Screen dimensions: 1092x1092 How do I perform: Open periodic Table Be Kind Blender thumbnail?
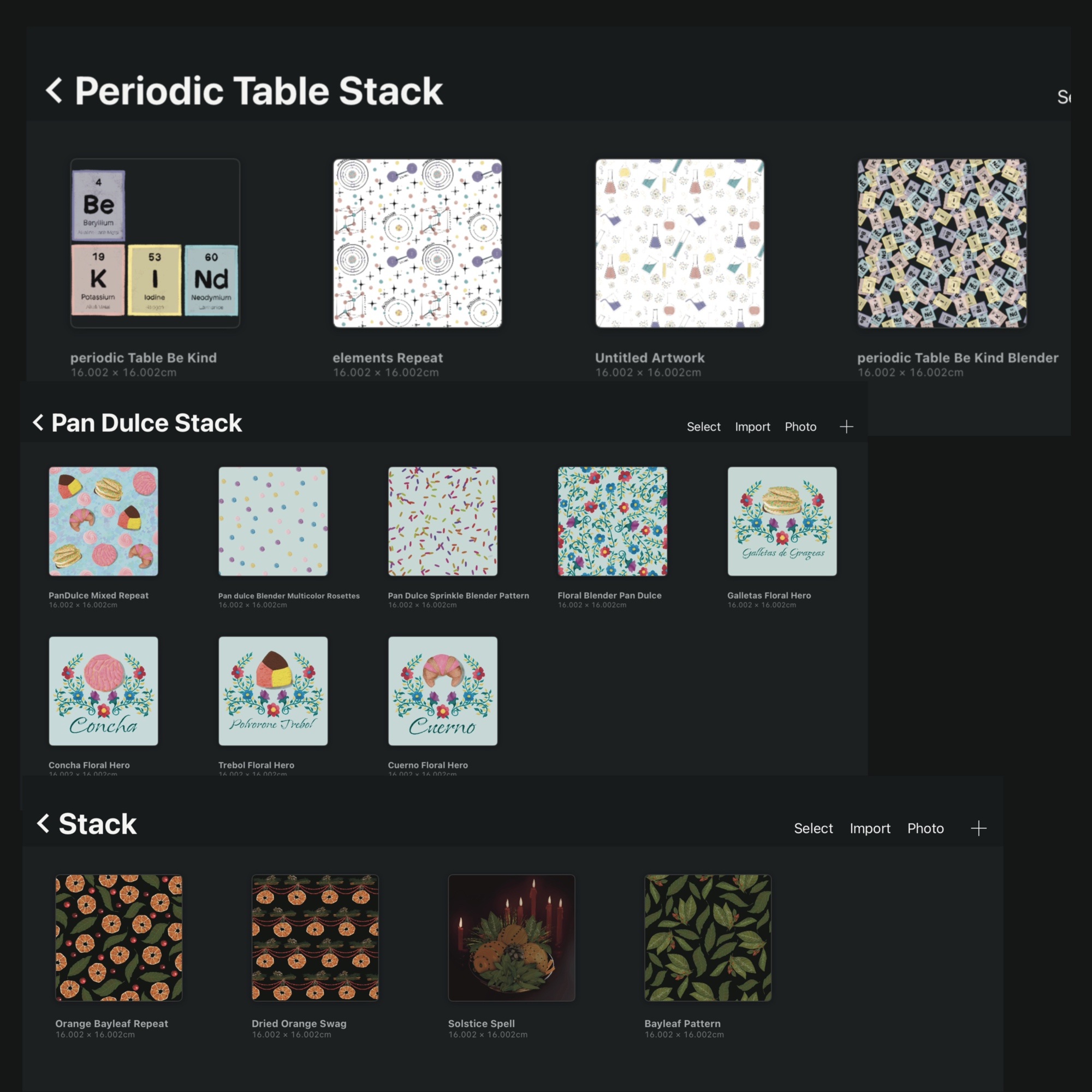pyautogui.click(x=942, y=243)
